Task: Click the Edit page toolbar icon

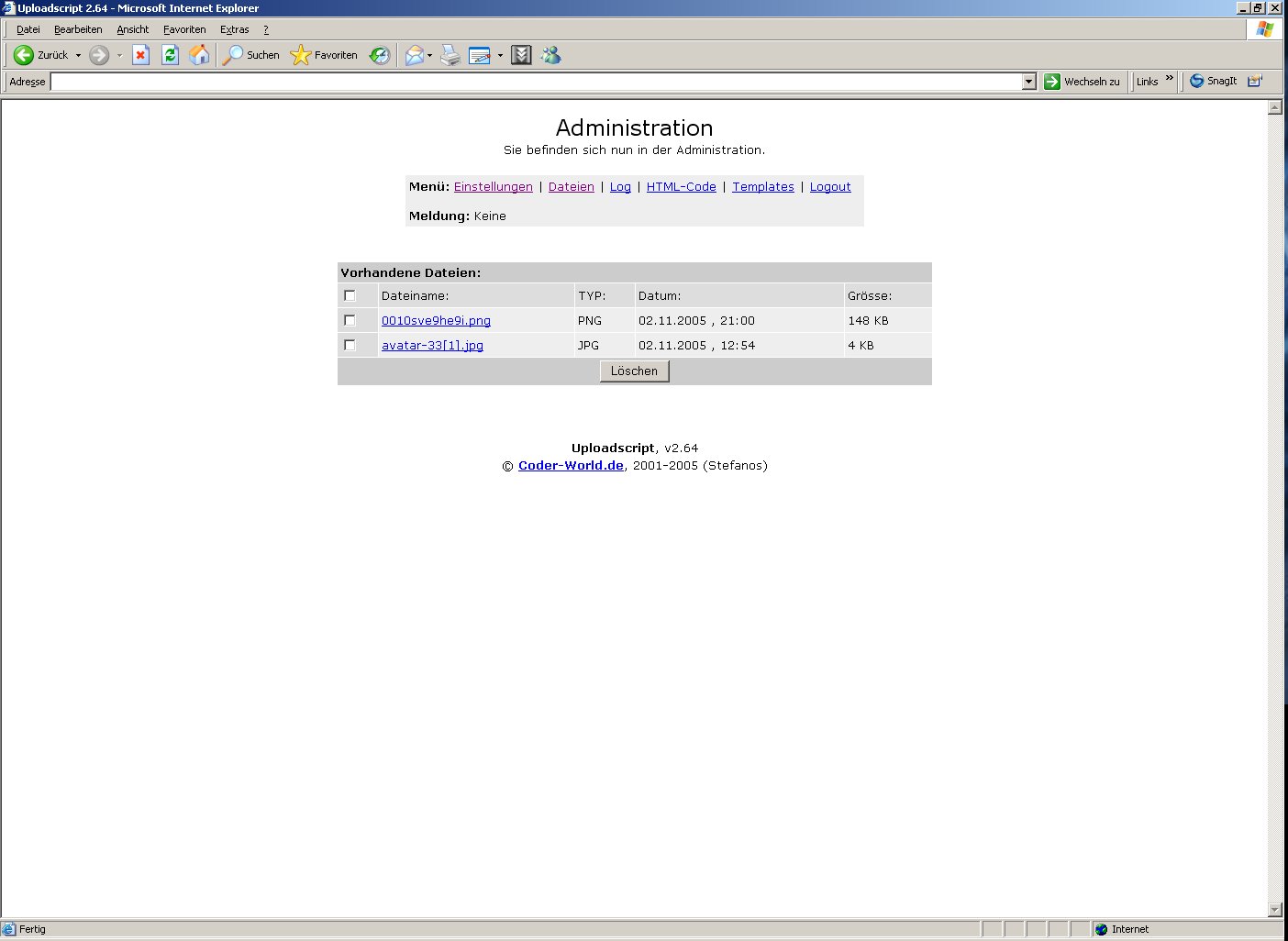Action: [x=480, y=55]
